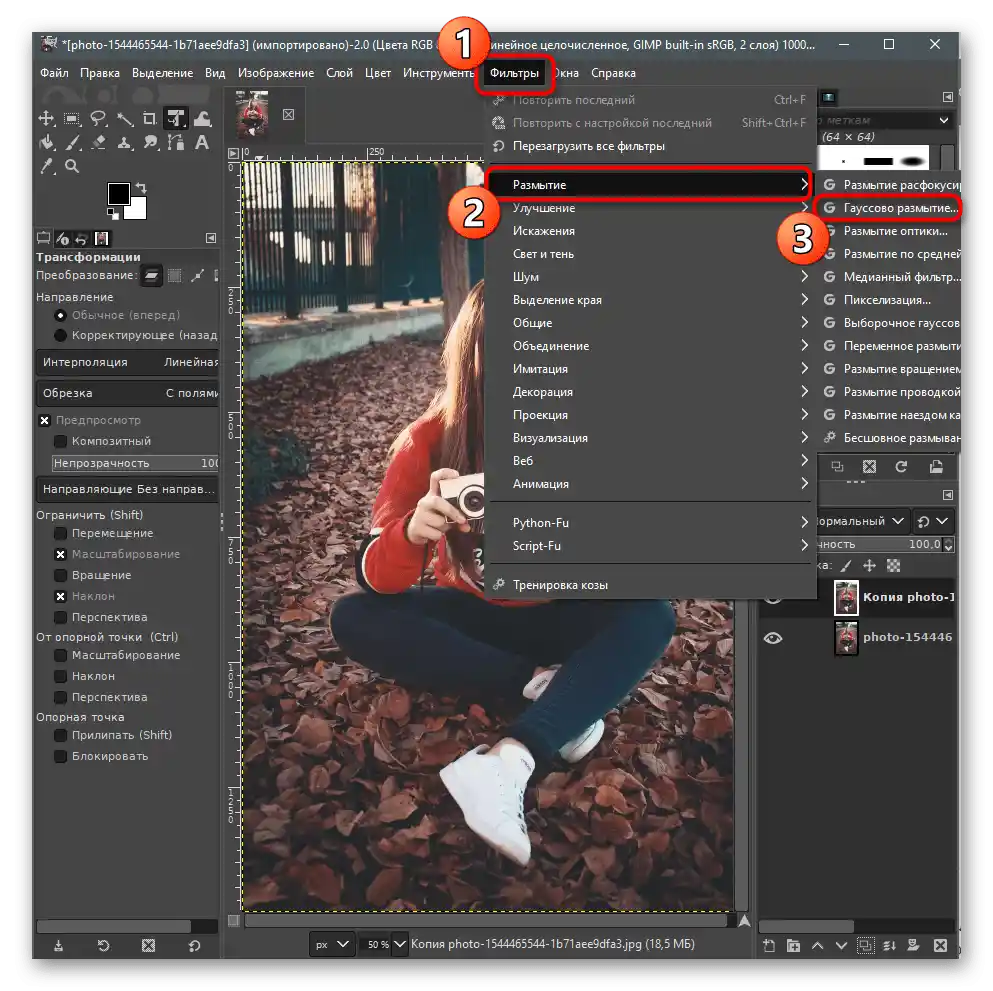The height and width of the screenshot is (991, 993).
Task: Toggle Вращение constraint checkbox
Action: pos(60,576)
